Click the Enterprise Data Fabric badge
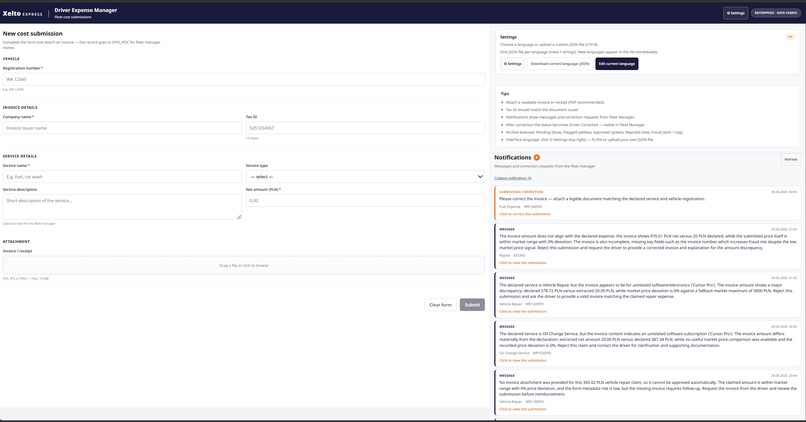 (x=776, y=13)
